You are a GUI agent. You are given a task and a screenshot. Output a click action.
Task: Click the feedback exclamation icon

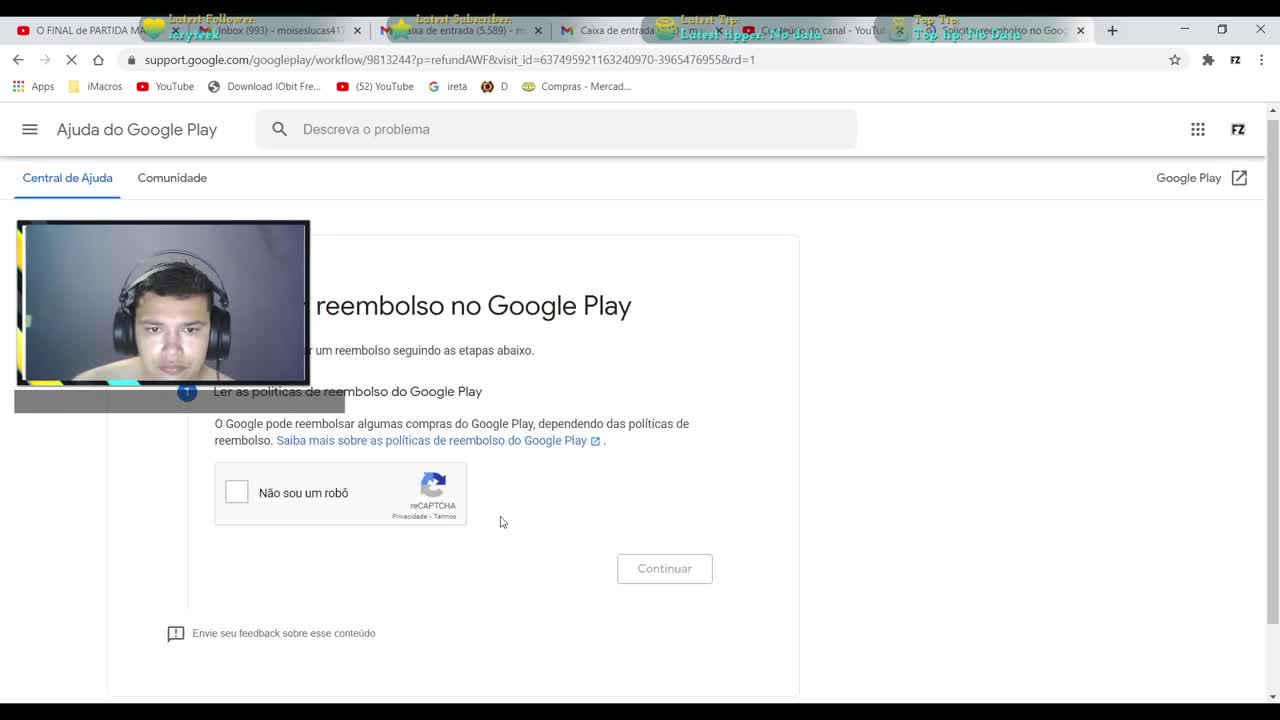176,634
